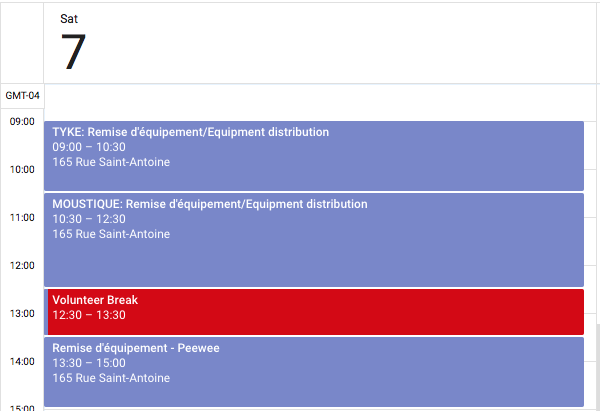
Task: Click the 13:00 time label
Action: pos(22,313)
